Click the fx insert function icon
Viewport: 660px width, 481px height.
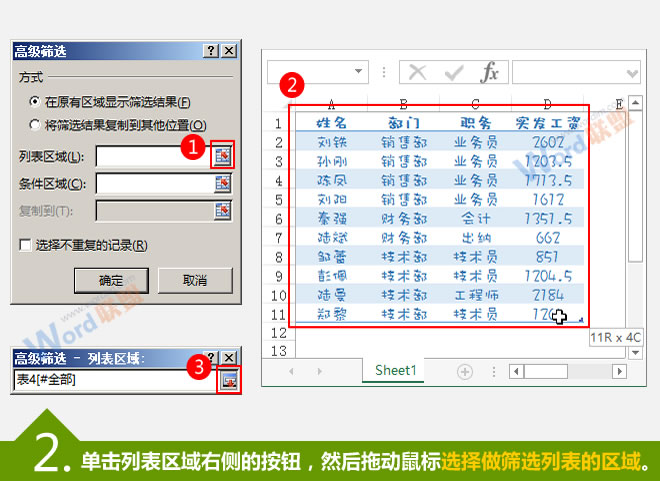click(489, 73)
